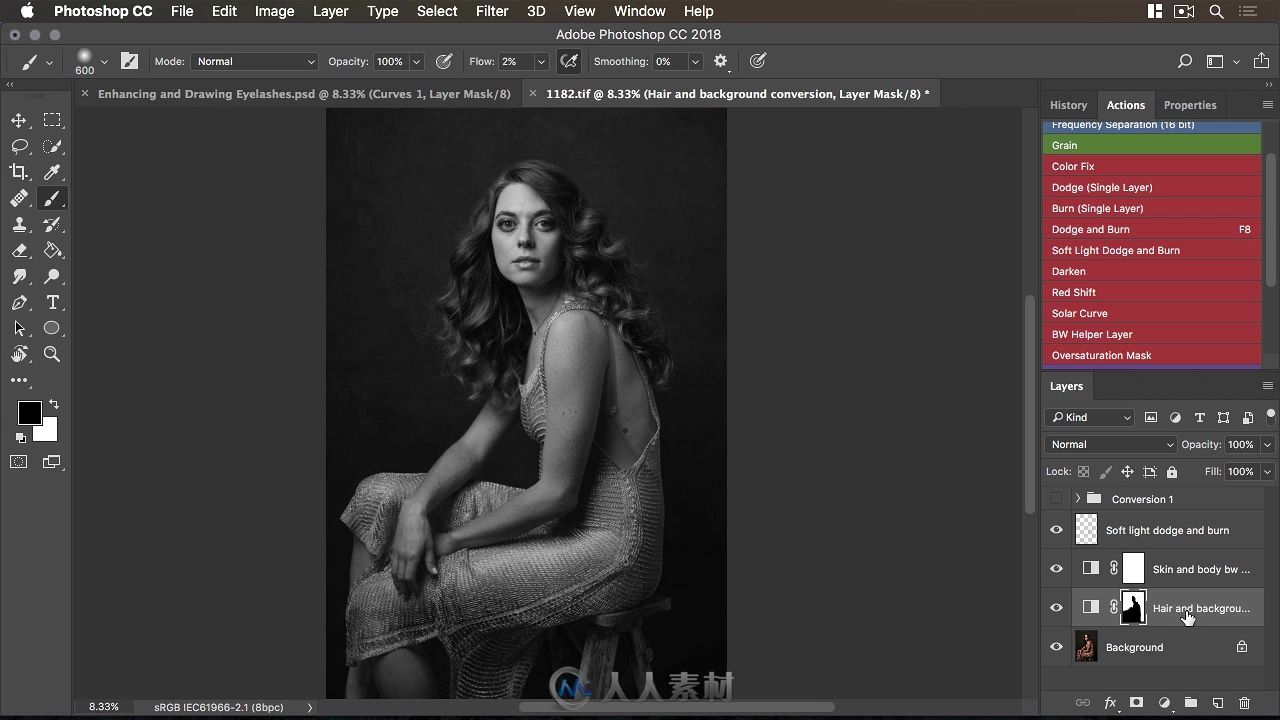Reset default foreground and background colors

tap(21, 438)
